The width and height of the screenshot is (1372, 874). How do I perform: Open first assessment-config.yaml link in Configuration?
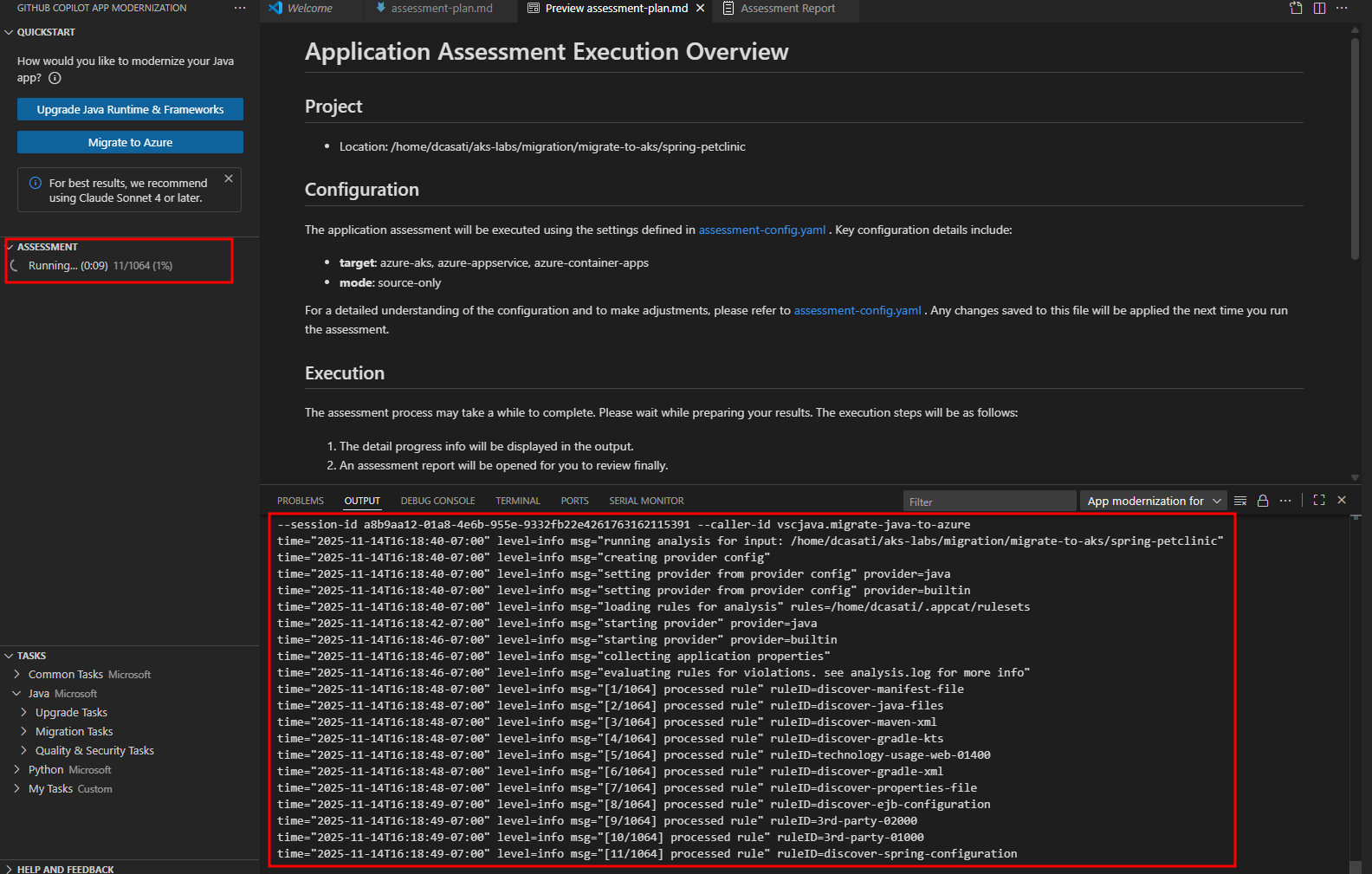pos(762,230)
